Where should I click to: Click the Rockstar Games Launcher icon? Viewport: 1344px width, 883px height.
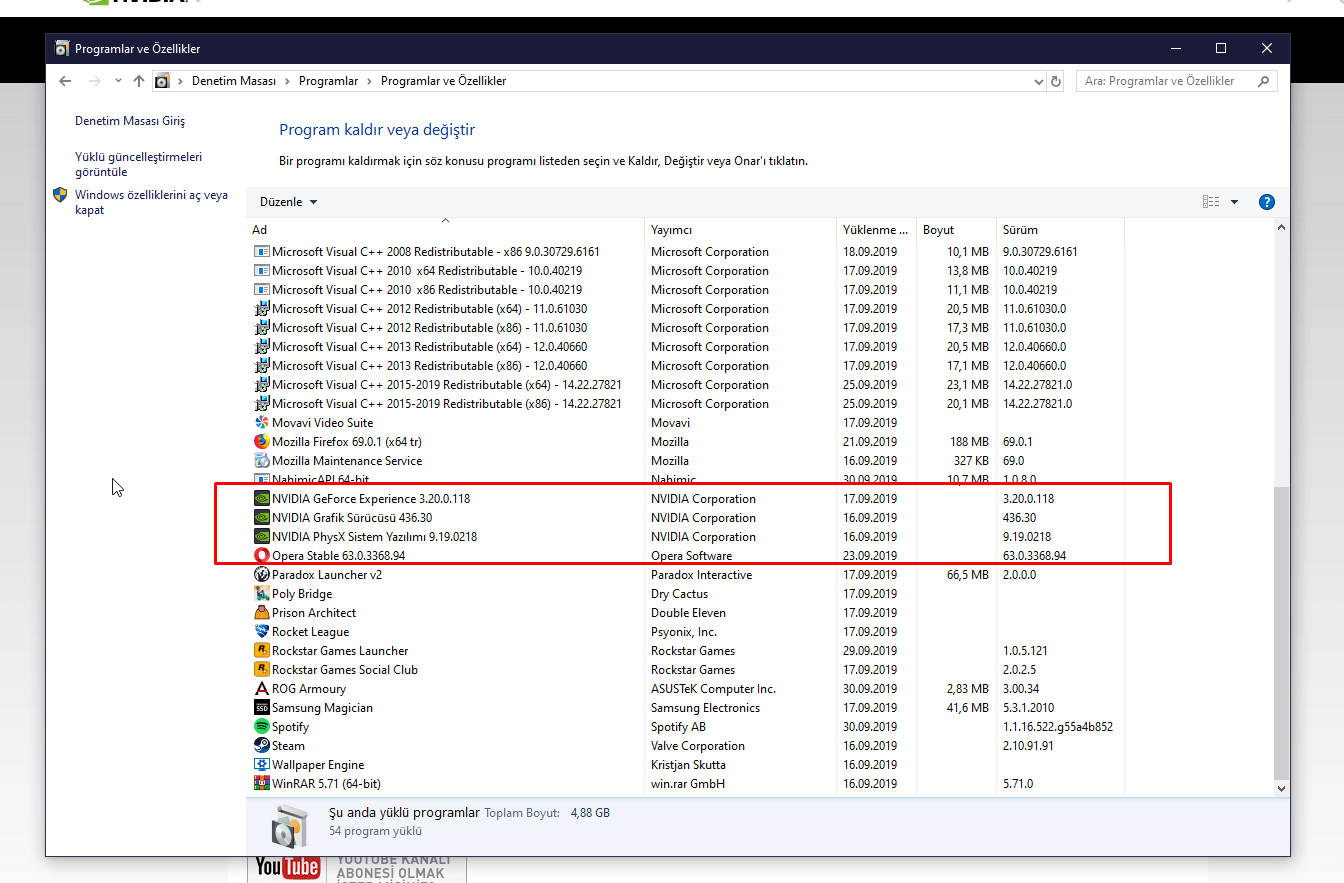pos(262,651)
